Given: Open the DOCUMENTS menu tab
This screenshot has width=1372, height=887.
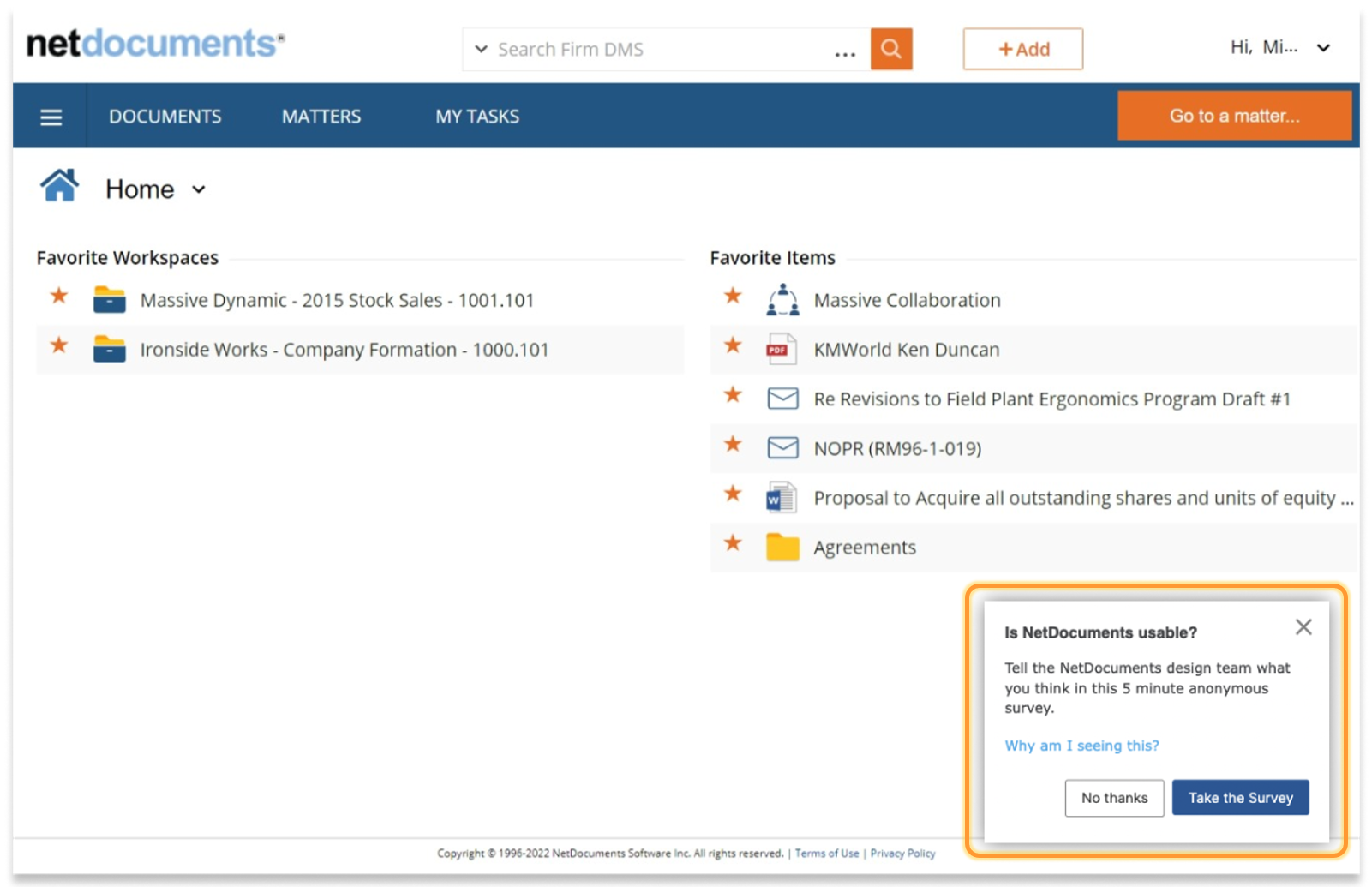Looking at the screenshot, I should click(165, 117).
